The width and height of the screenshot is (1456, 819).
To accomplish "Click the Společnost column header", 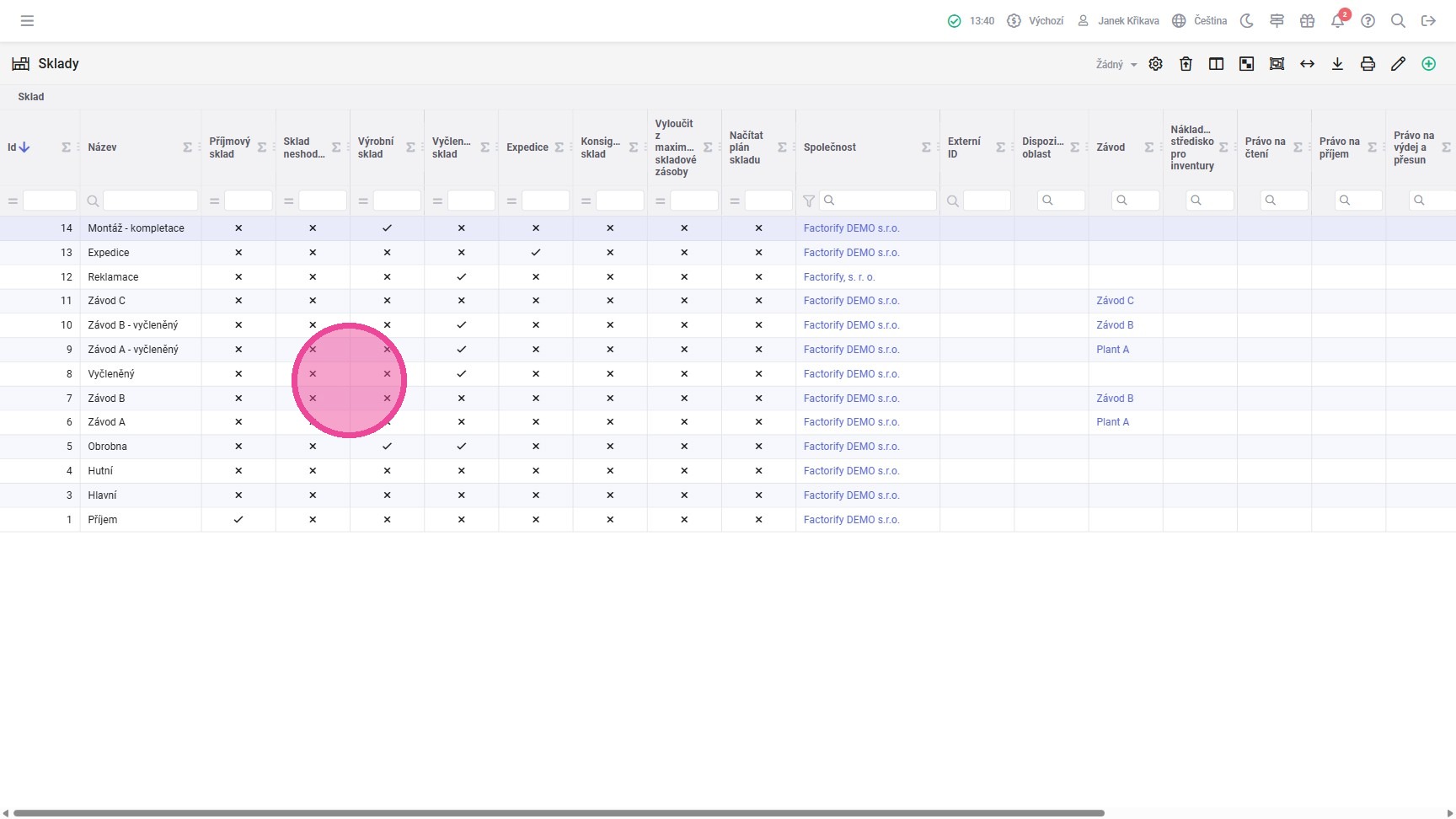I will point(829,147).
